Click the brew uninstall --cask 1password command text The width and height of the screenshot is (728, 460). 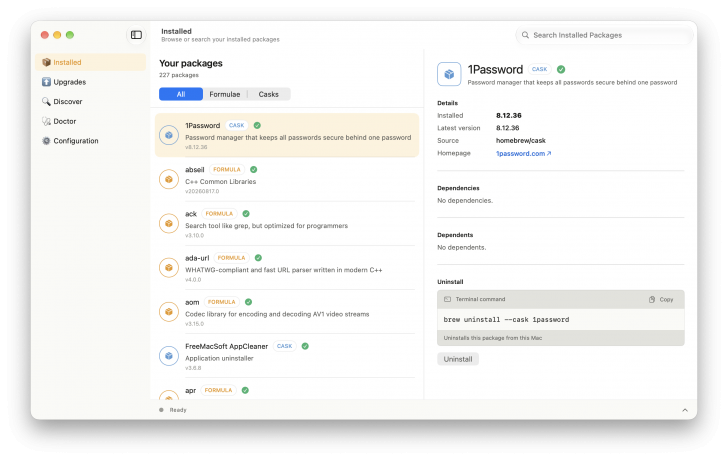point(506,319)
